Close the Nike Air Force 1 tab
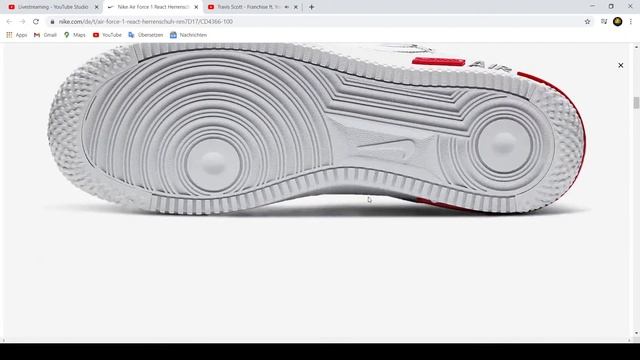The image size is (640, 360). (x=196, y=7)
